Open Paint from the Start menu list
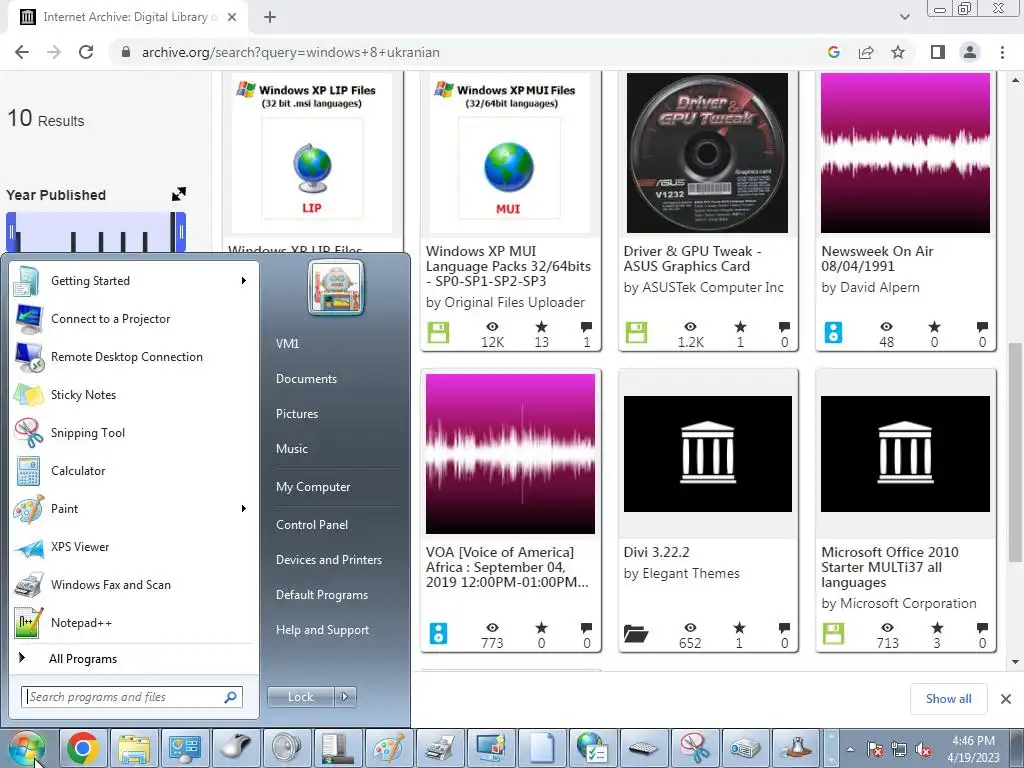 point(134,509)
